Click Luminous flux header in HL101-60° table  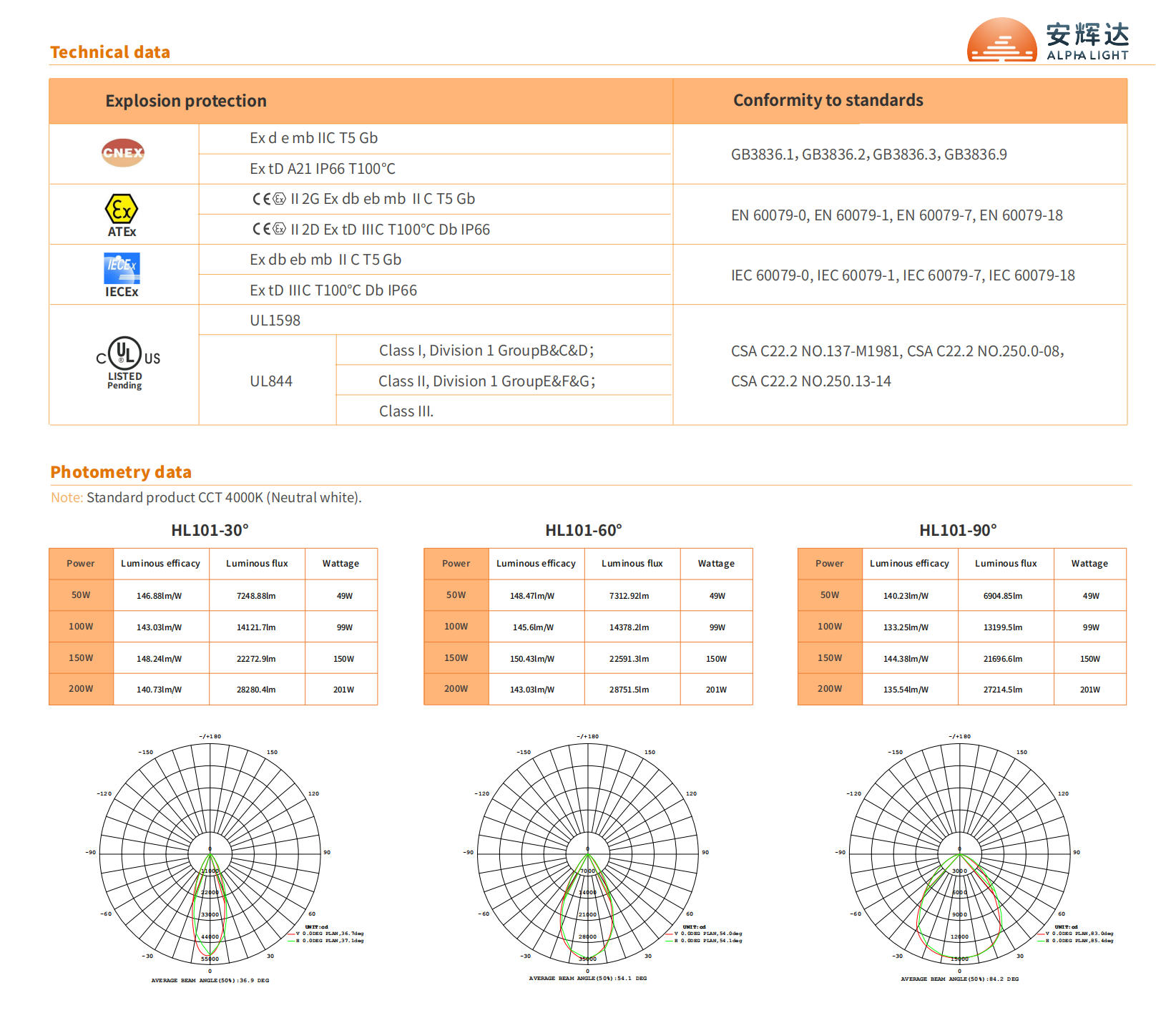pyautogui.click(x=632, y=564)
